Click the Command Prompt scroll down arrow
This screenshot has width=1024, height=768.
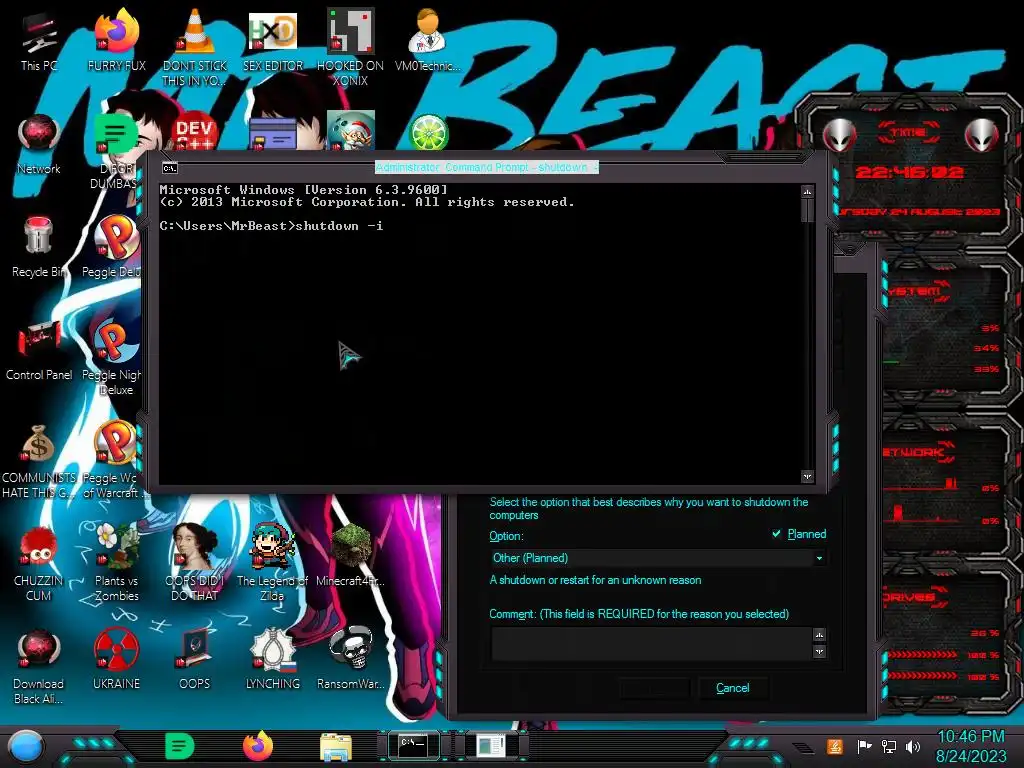coord(808,477)
